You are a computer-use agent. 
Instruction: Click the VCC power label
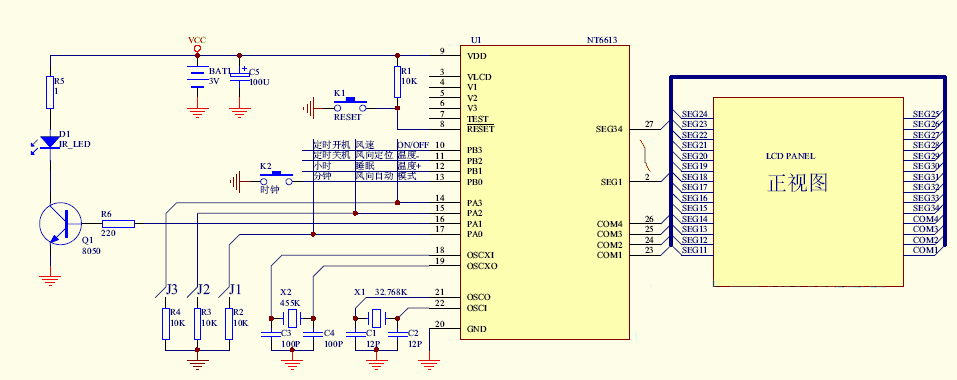pyautogui.click(x=197, y=40)
